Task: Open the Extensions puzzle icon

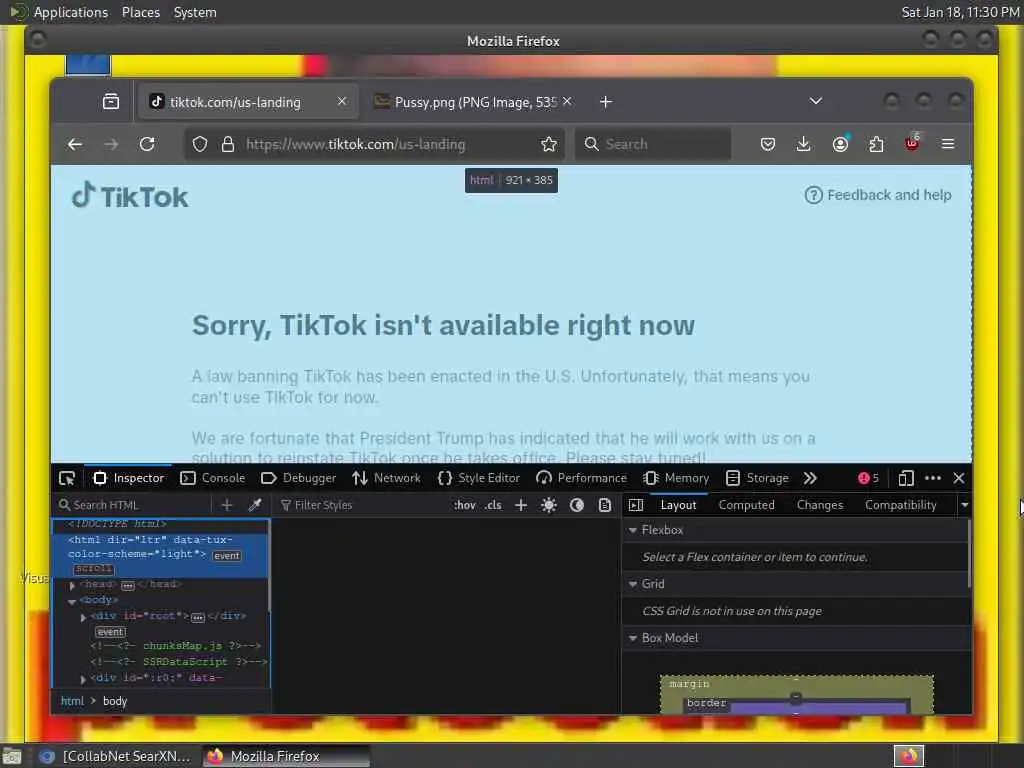Action: click(x=876, y=144)
